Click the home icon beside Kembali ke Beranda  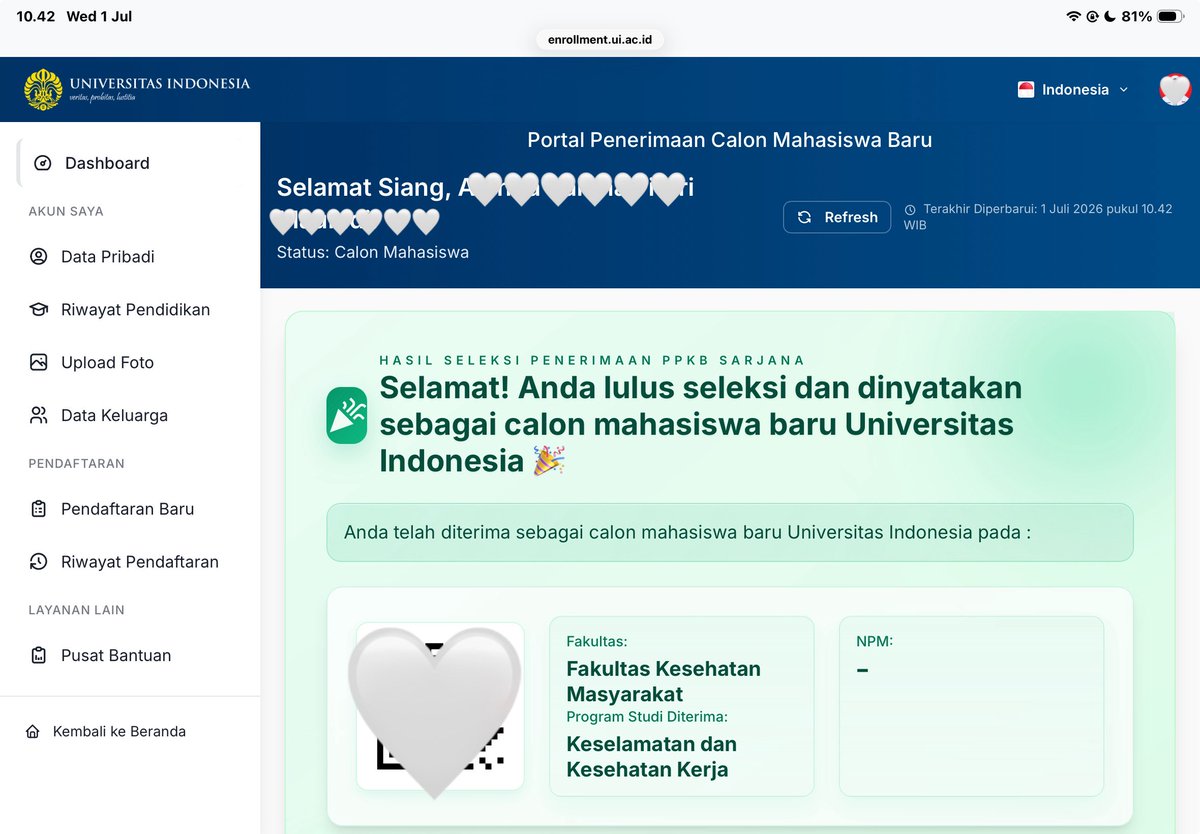tap(33, 731)
